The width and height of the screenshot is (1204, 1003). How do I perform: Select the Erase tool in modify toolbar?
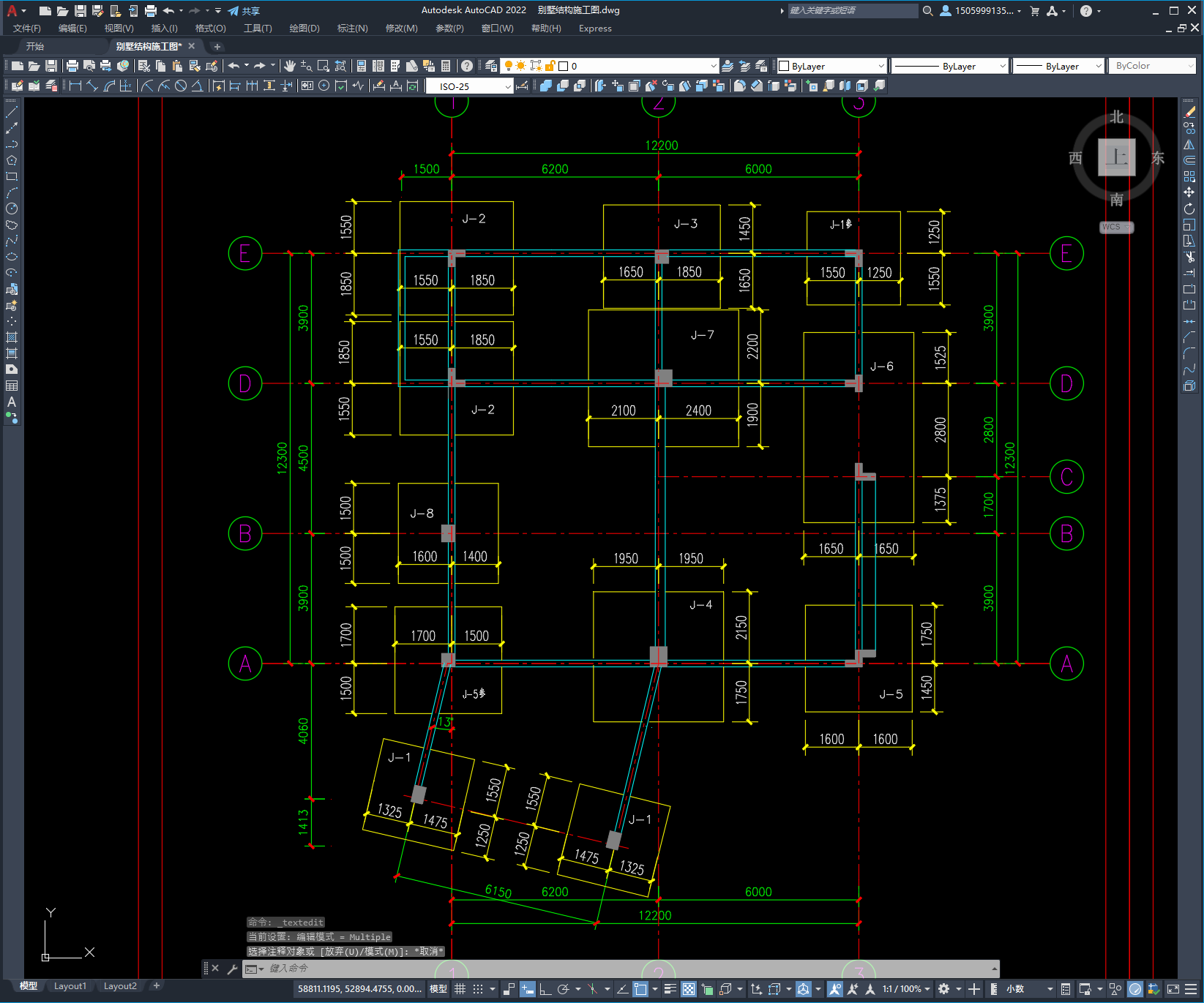tap(1189, 112)
